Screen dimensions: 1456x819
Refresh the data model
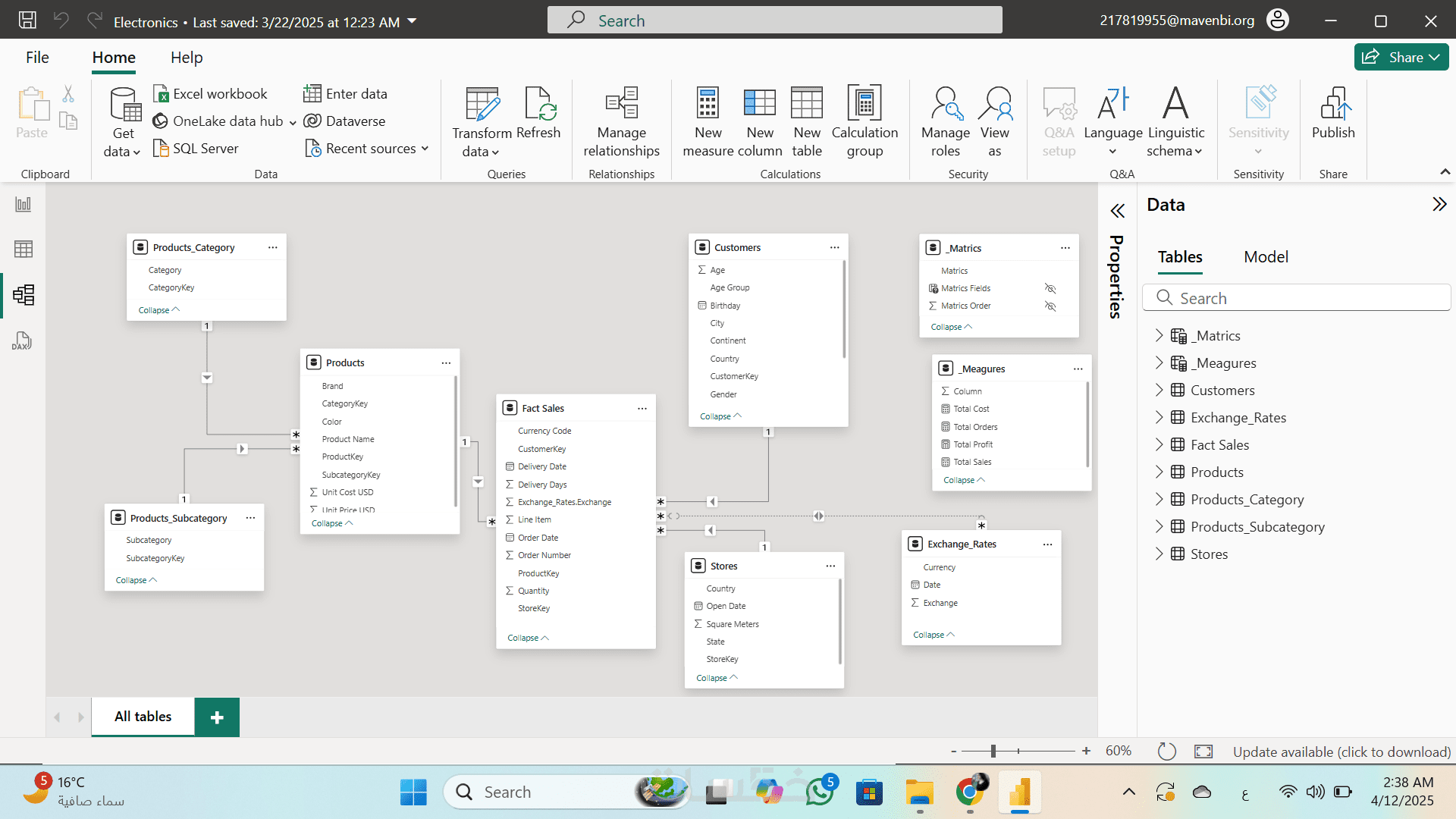pyautogui.click(x=538, y=113)
